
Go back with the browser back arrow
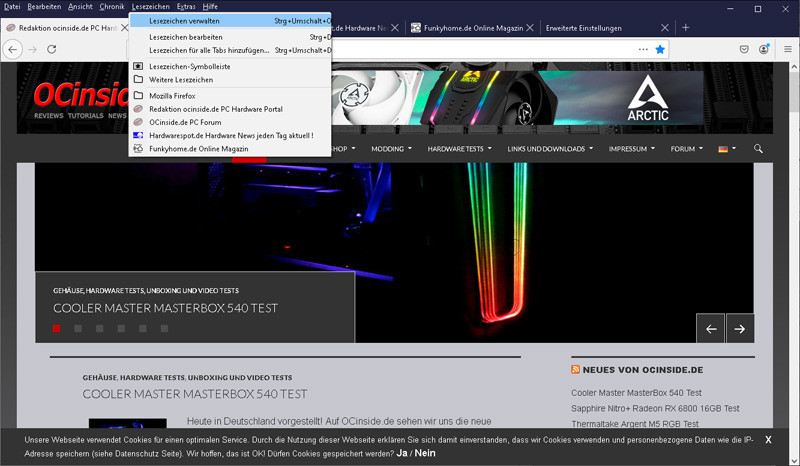tap(13, 50)
